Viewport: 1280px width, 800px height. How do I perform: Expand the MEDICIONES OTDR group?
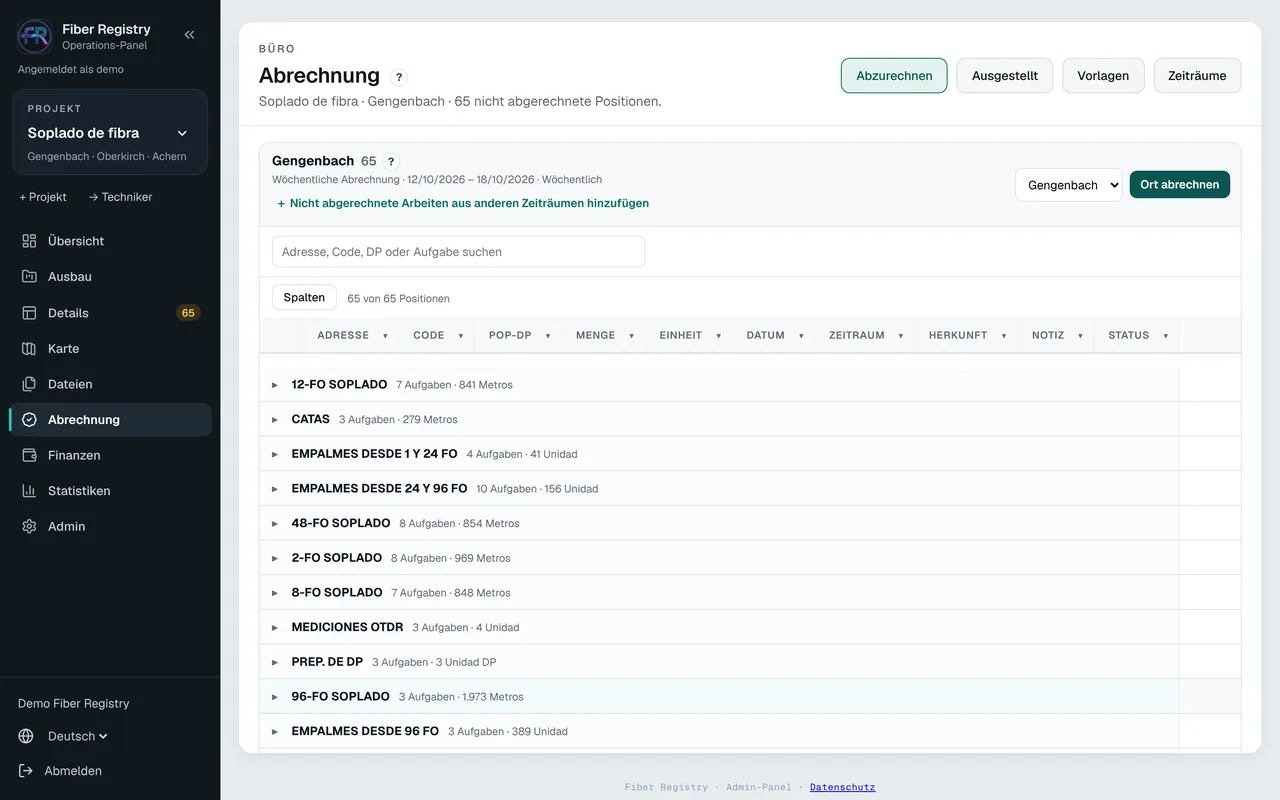[275, 628]
